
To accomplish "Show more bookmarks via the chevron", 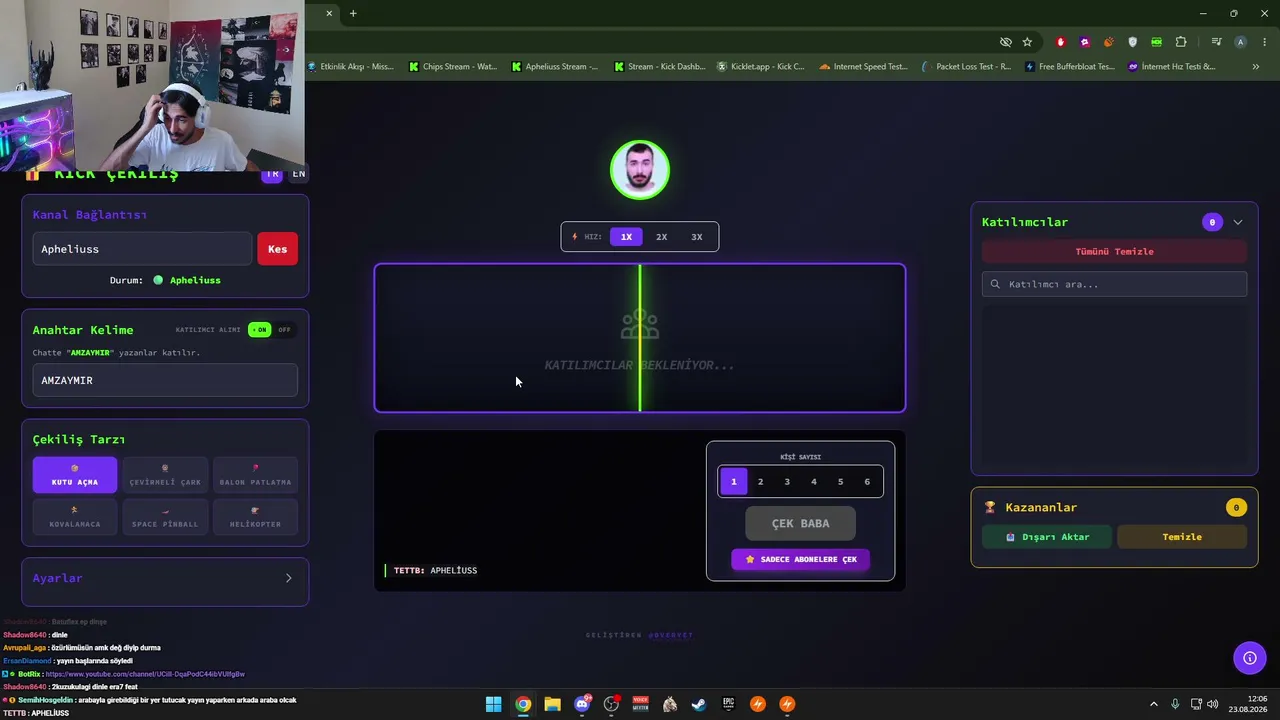I will [1256, 67].
